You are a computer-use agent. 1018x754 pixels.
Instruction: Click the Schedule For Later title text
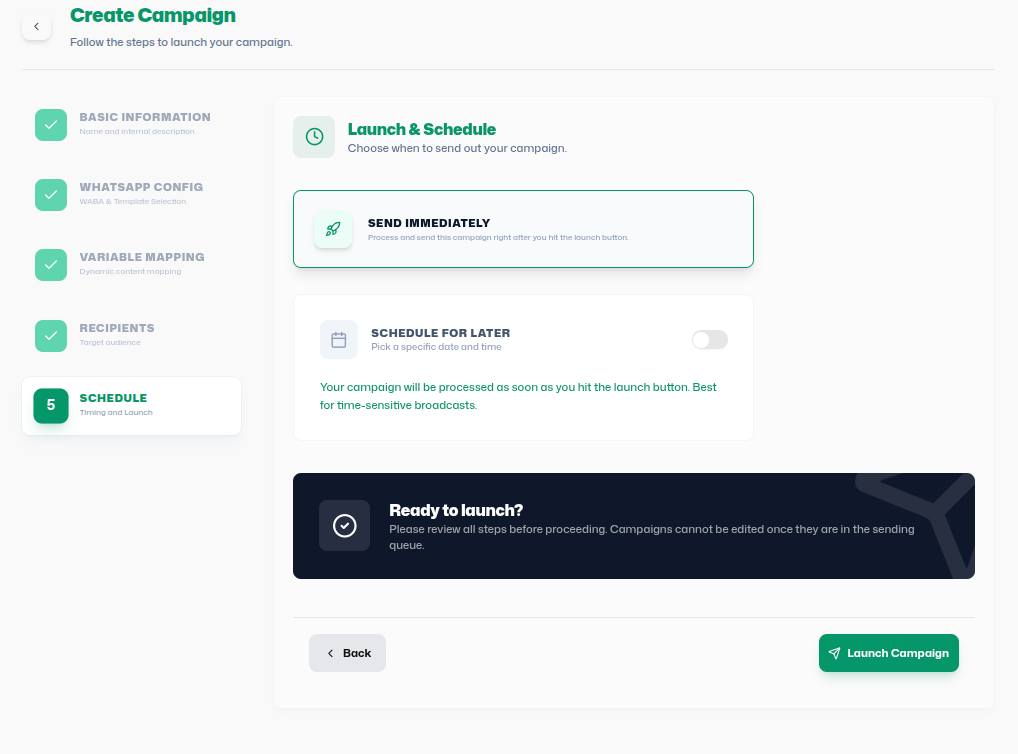click(441, 333)
